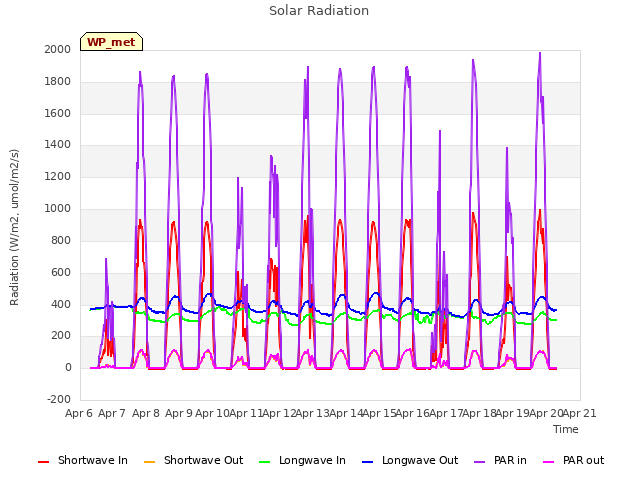Click the Apr 8 x-axis label
Viewport: 640px width, 480px height.
pyautogui.click(x=146, y=413)
